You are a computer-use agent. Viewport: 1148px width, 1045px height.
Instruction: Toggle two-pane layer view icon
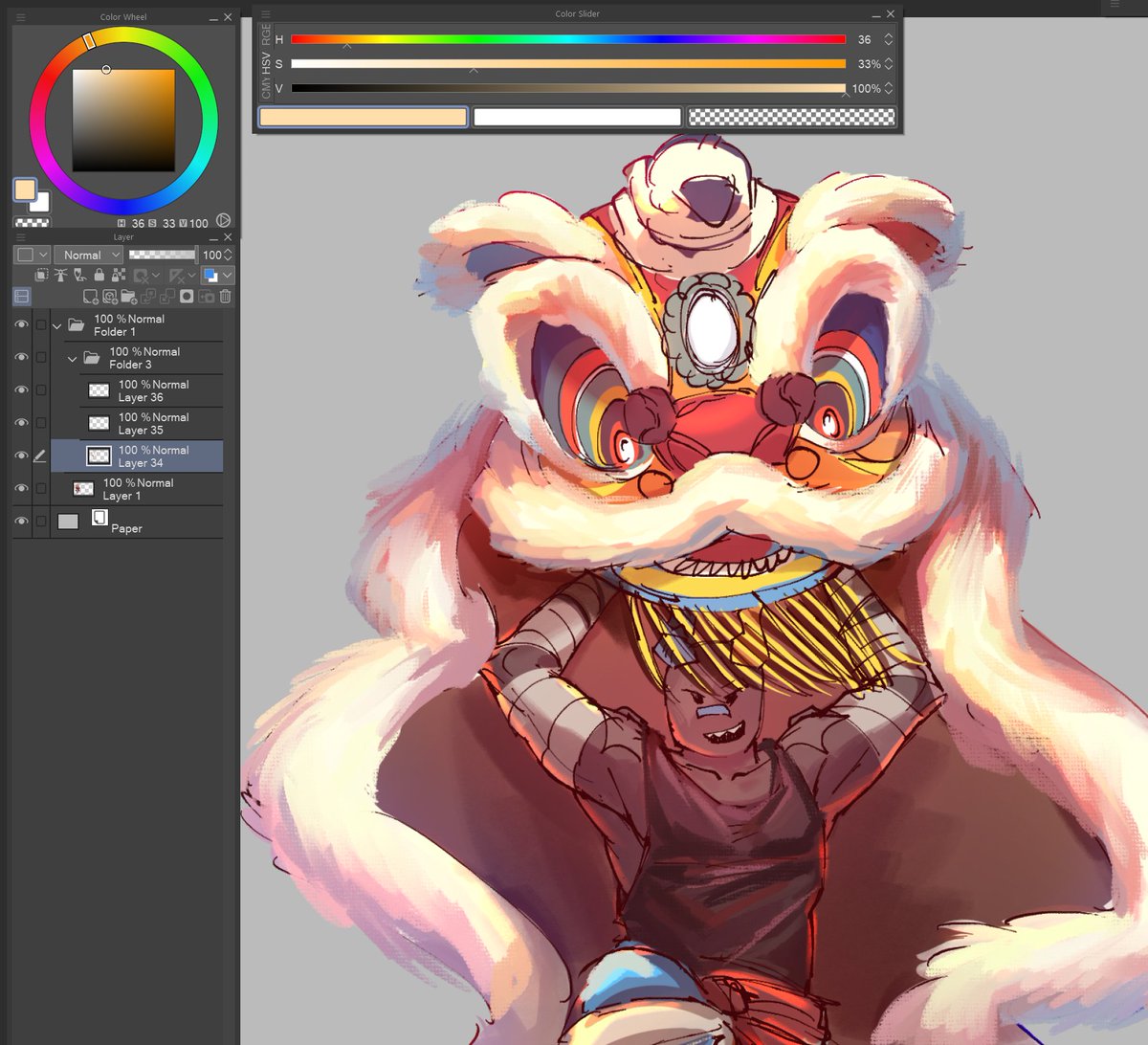tap(22, 297)
